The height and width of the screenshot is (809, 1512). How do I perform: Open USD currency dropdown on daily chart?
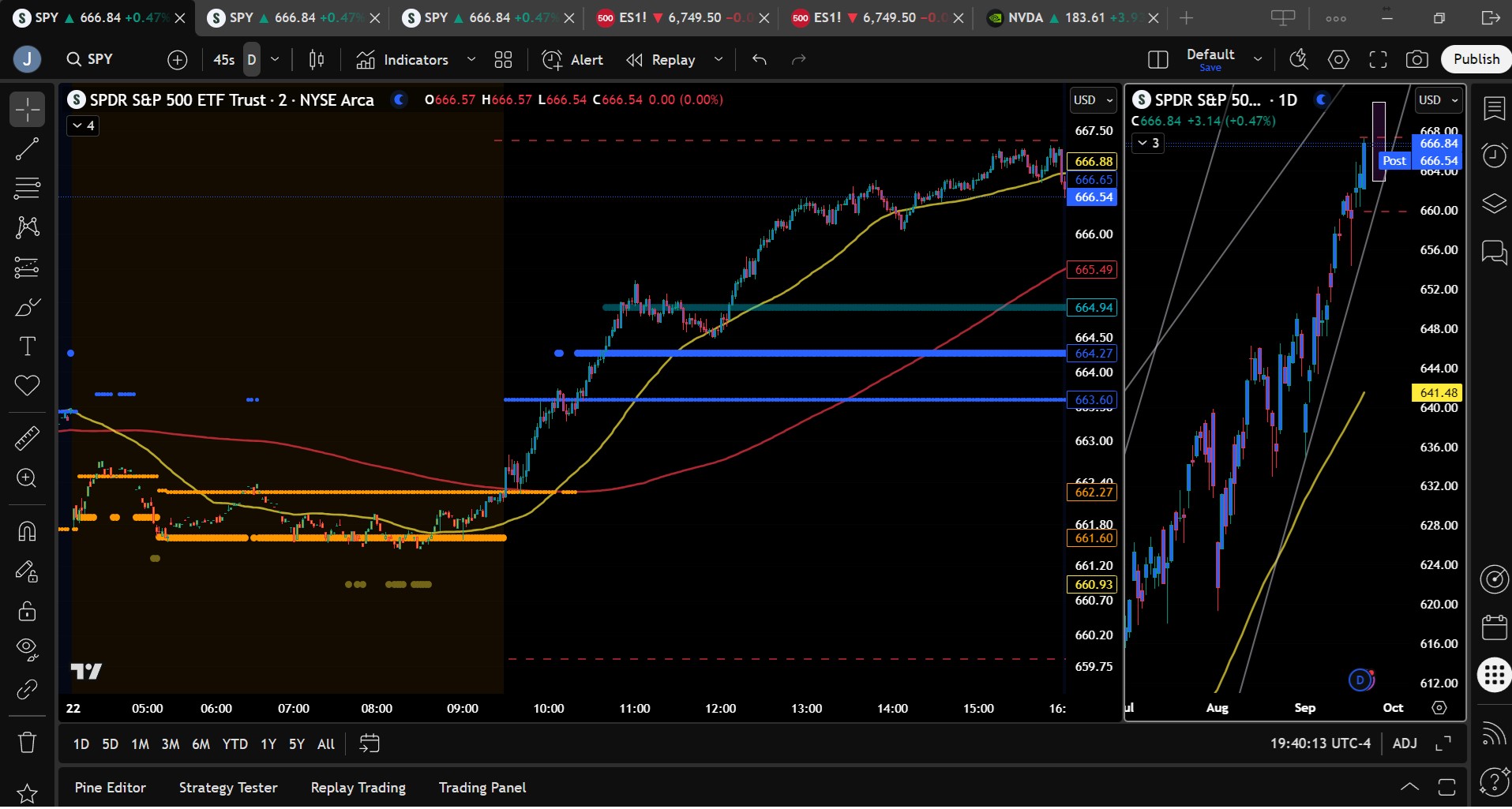1439,100
